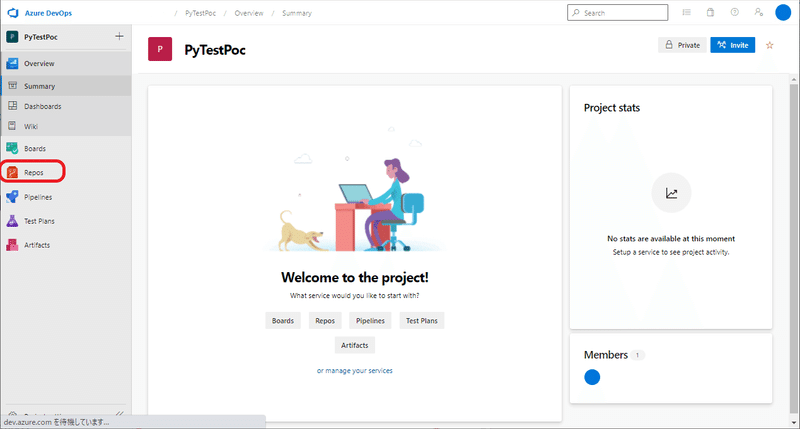Click the page scrollbar up arrow

coord(794,80)
